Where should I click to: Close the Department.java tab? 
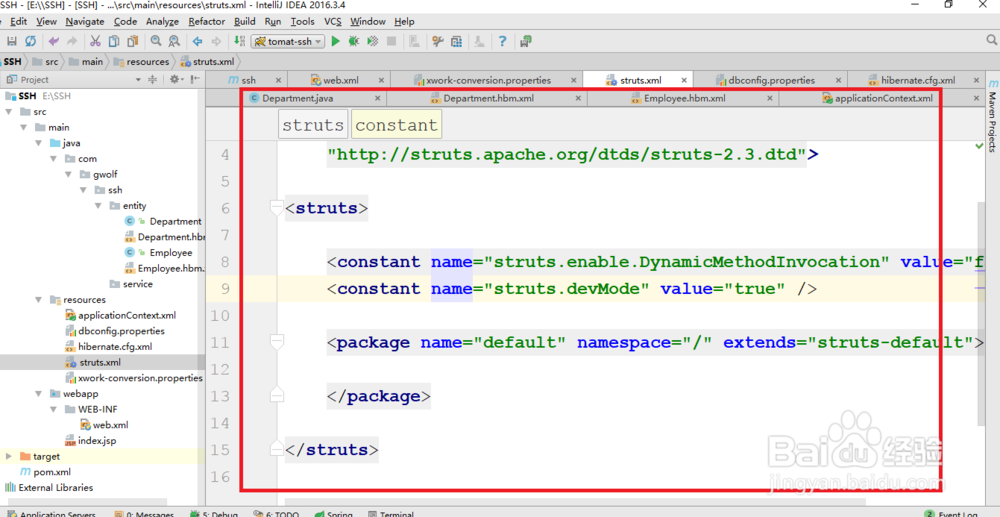click(x=378, y=99)
